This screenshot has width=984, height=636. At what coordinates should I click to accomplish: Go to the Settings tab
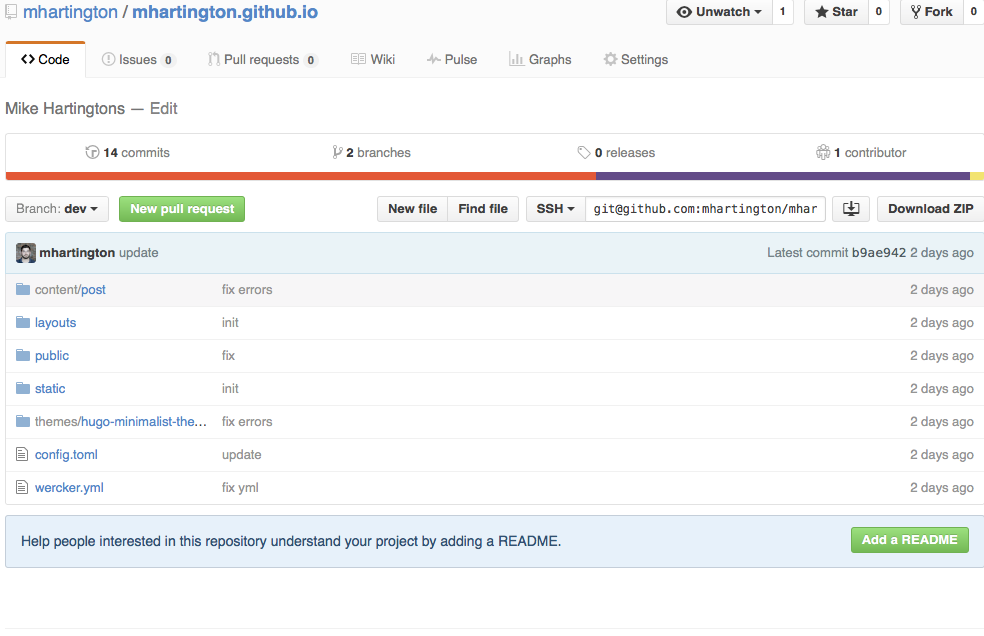[x=636, y=60]
